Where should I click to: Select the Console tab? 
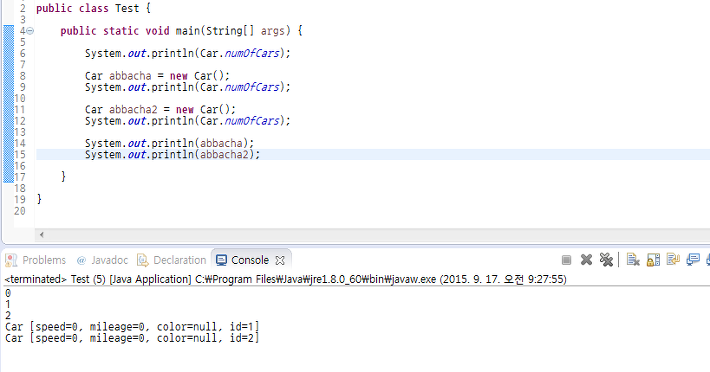coord(250,260)
